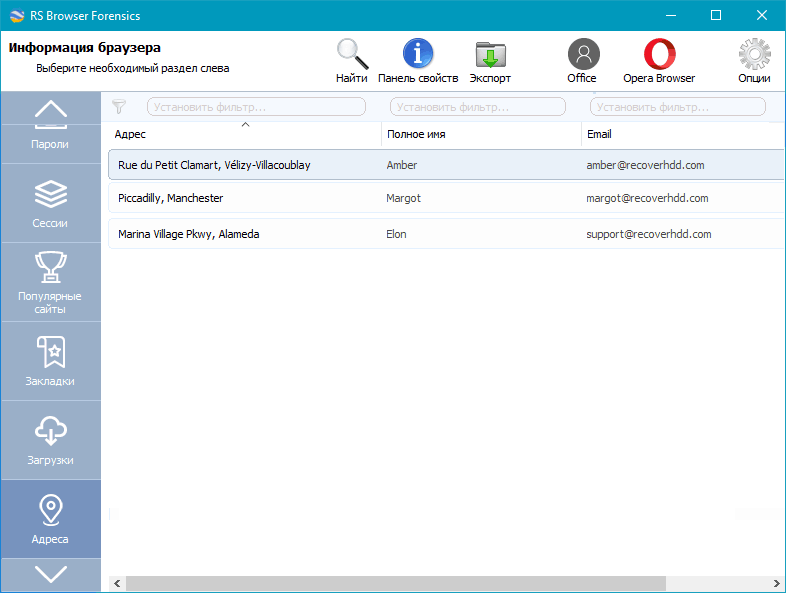Open the Закладки bookmarks section
The width and height of the screenshot is (786, 593).
click(50, 361)
